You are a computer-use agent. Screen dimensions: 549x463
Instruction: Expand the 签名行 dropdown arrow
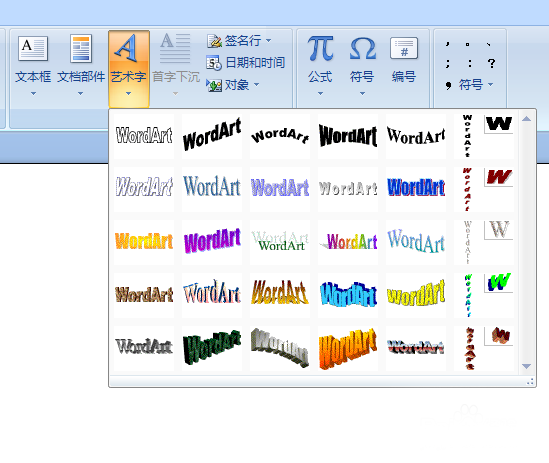tap(269, 41)
